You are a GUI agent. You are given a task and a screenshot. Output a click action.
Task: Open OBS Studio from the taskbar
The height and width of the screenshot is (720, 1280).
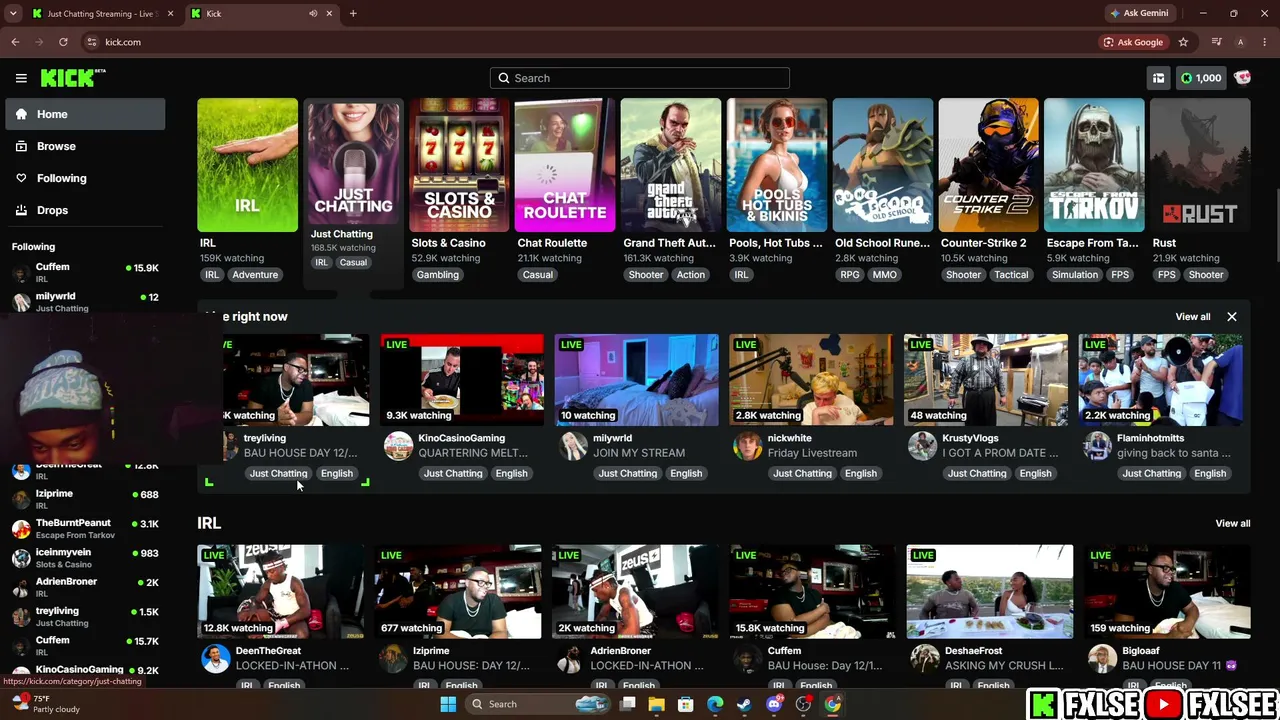(803, 704)
